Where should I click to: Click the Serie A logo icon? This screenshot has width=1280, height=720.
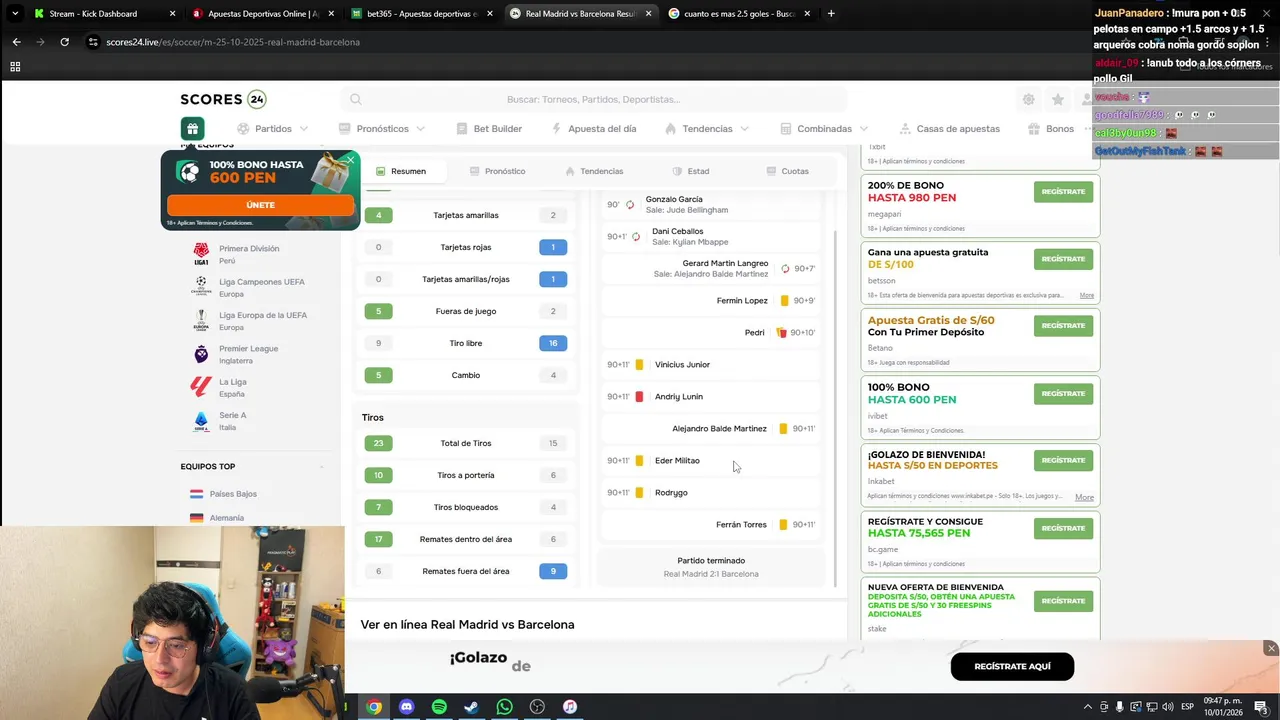201,421
